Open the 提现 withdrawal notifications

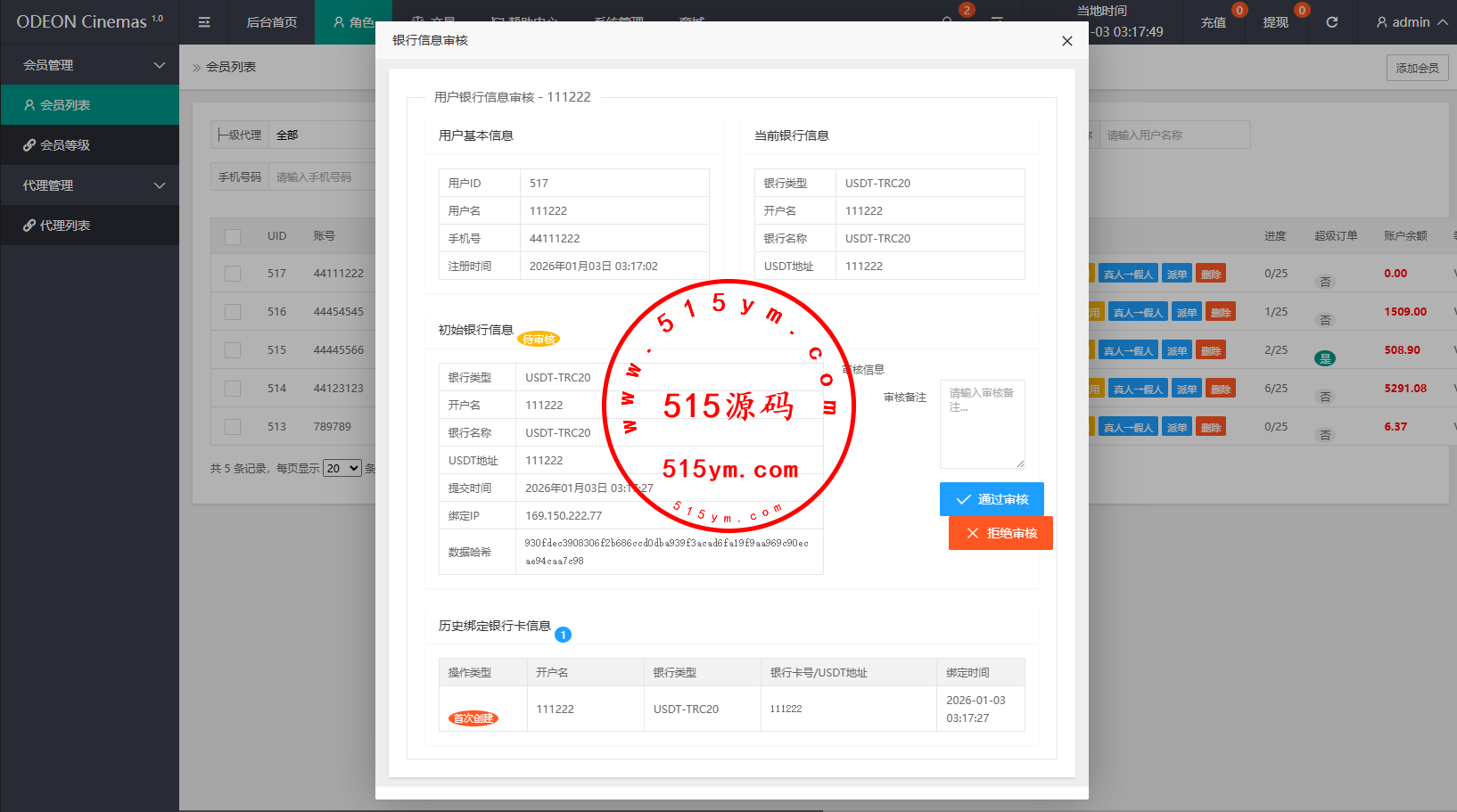(x=1275, y=22)
